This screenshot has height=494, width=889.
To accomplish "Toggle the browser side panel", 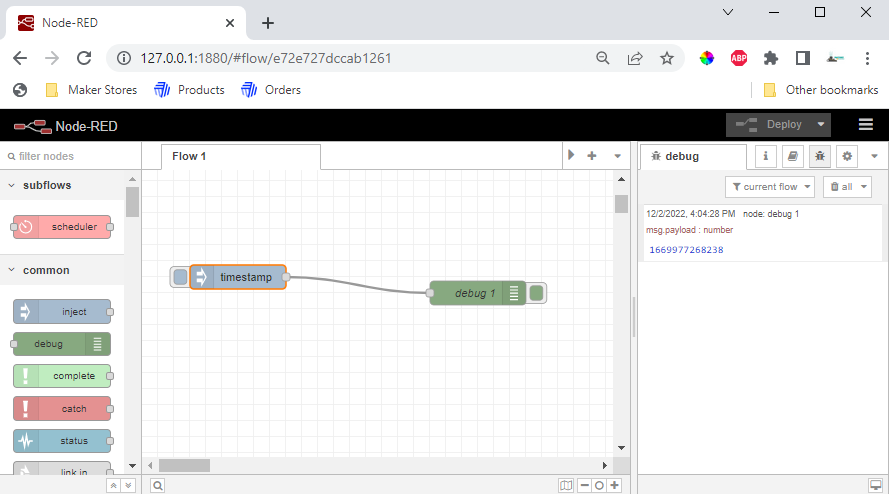I will [803, 58].
